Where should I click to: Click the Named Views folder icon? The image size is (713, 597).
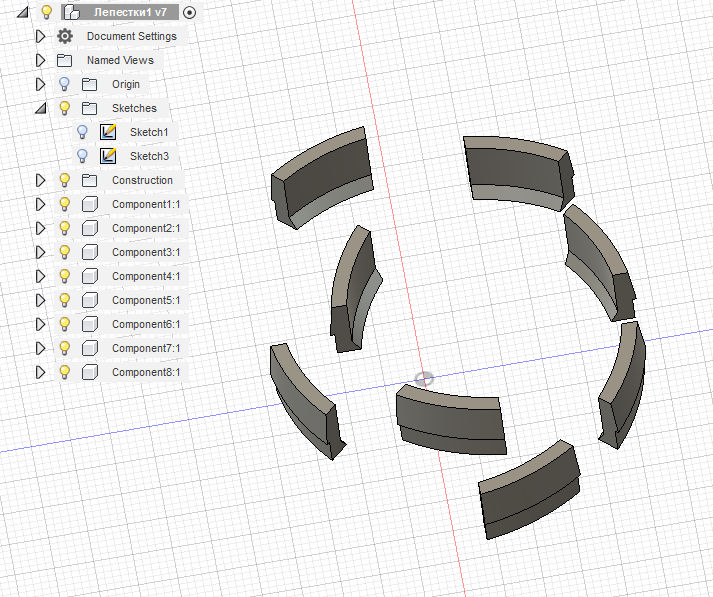pyautogui.click(x=65, y=60)
